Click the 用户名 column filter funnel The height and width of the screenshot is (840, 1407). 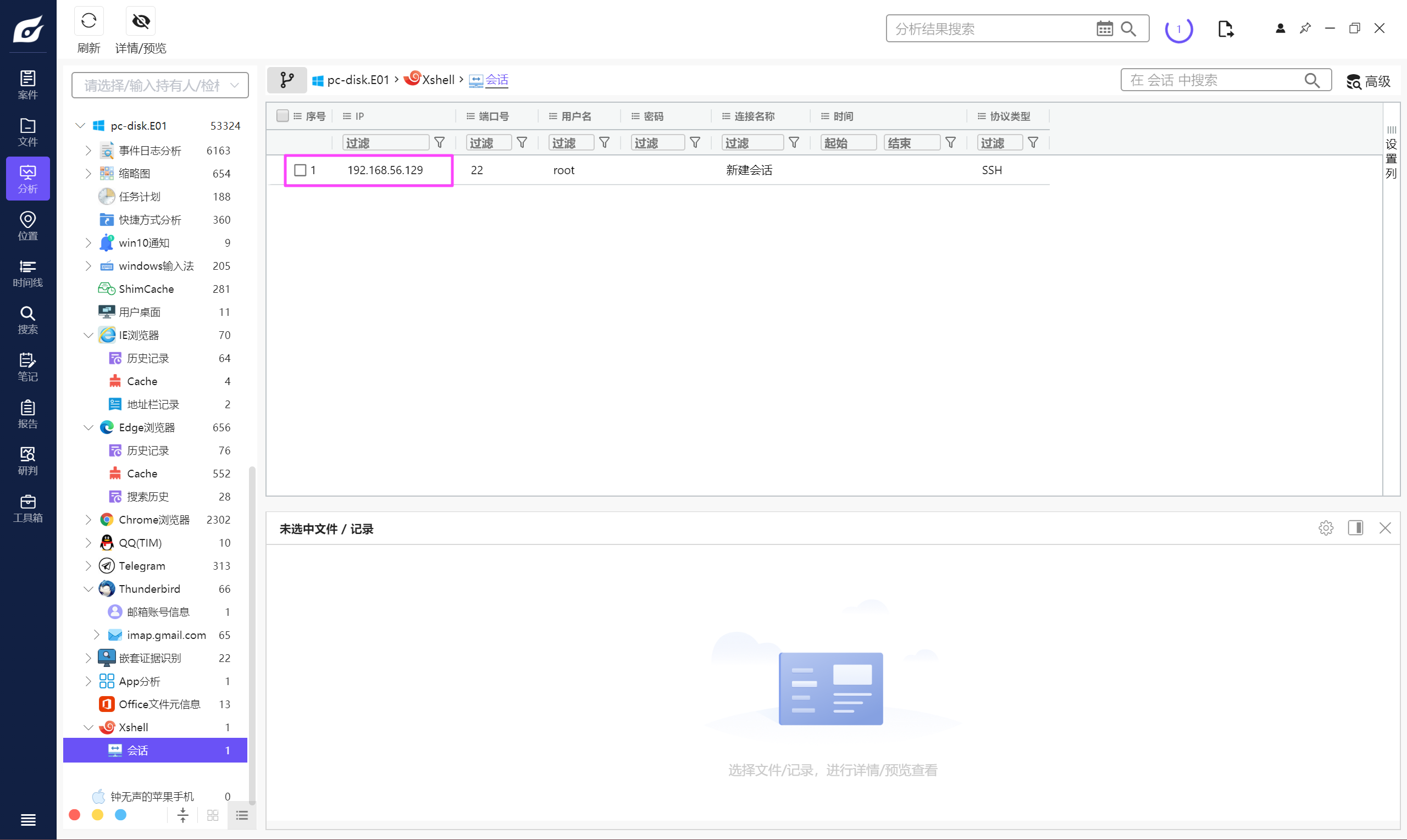(x=604, y=143)
